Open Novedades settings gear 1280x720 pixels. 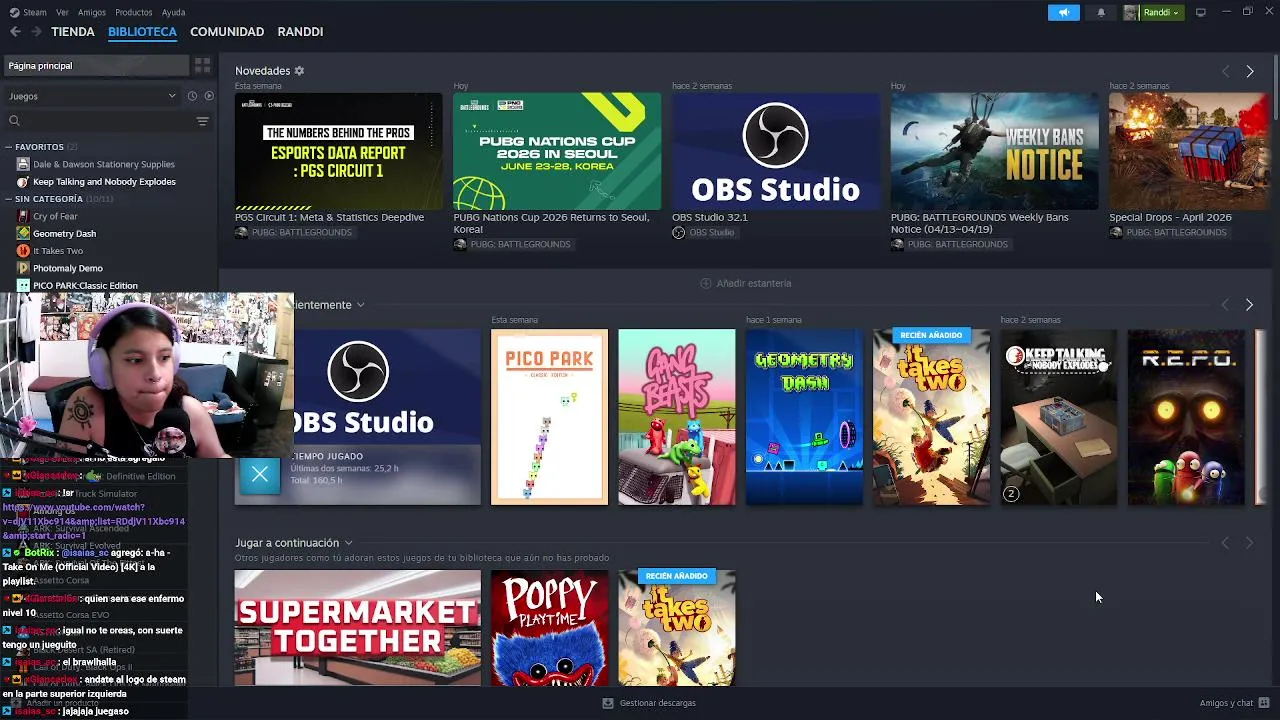299,71
